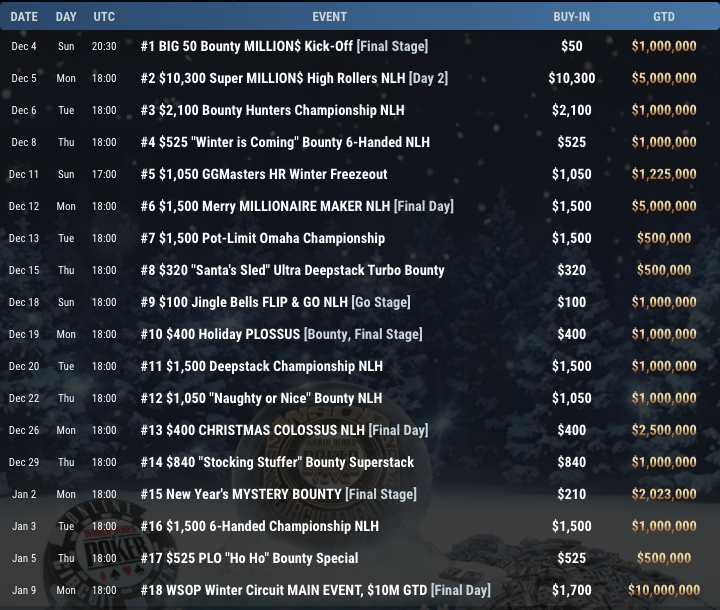Click the Jan 9 date cell

point(24,590)
